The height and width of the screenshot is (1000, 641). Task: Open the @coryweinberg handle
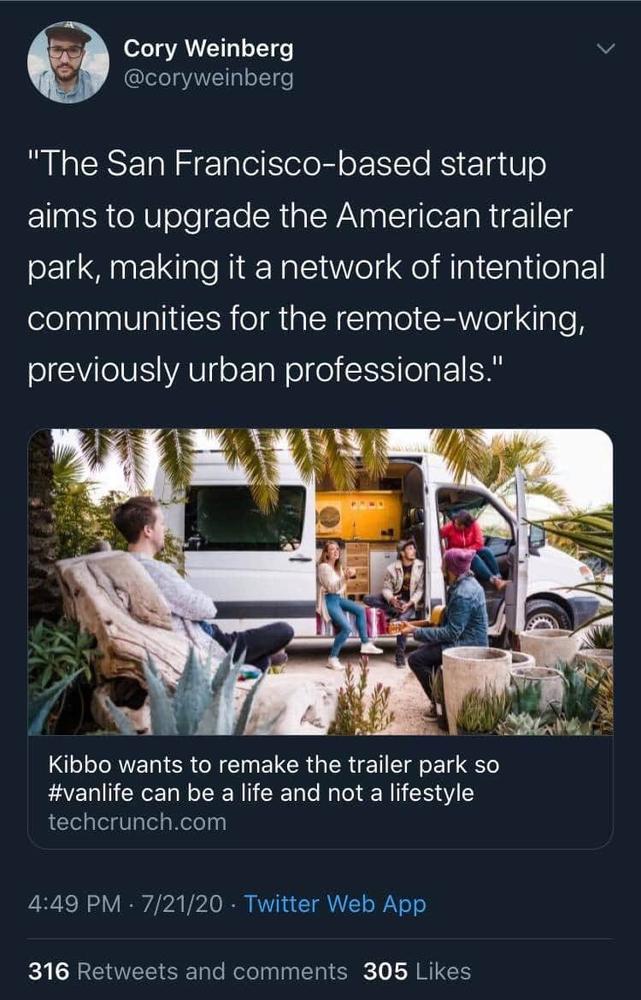(x=209, y=78)
